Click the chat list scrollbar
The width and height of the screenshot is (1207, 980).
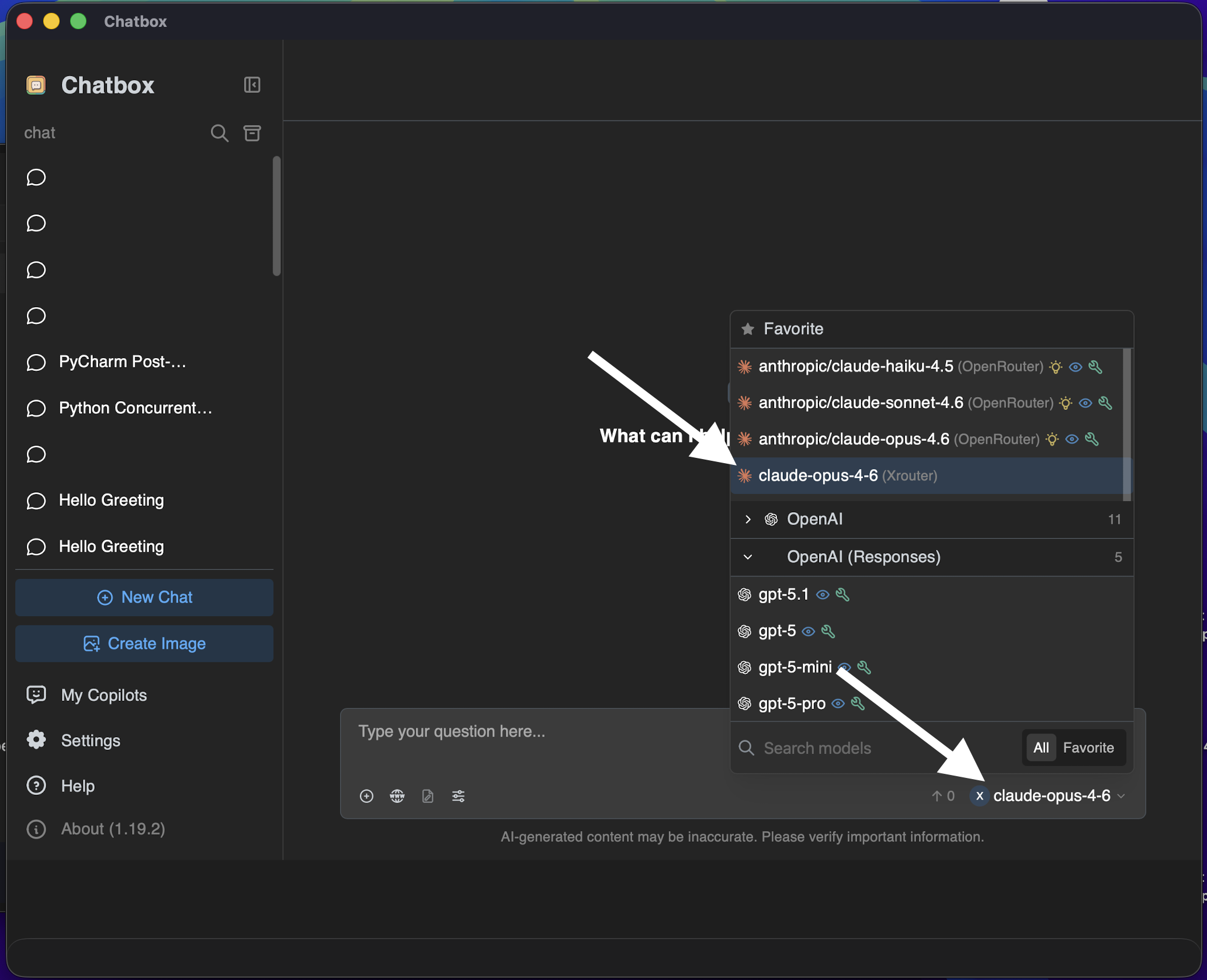[277, 216]
